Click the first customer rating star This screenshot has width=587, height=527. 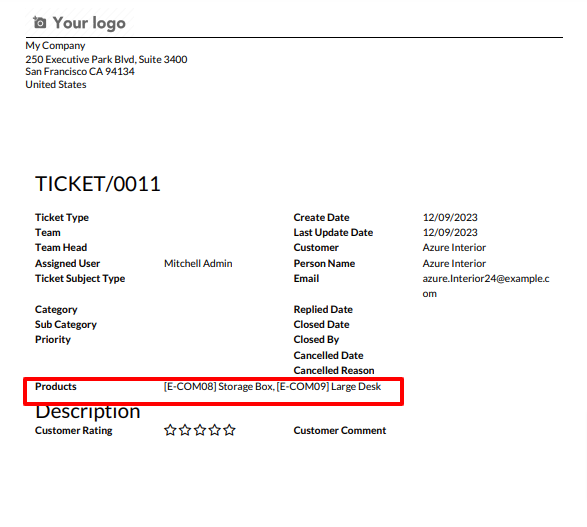[170, 430]
